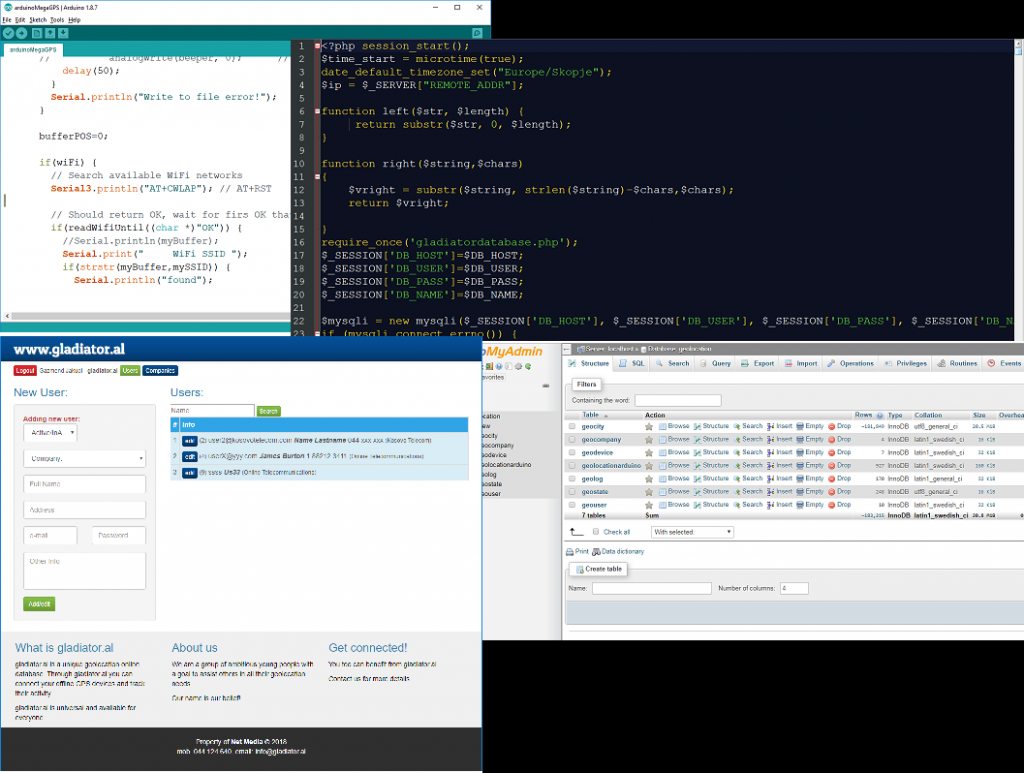Viewport: 1024px width, 773px height.
Task: Tick the checkbox for geodevice table
Action: [x=572, y=452]
